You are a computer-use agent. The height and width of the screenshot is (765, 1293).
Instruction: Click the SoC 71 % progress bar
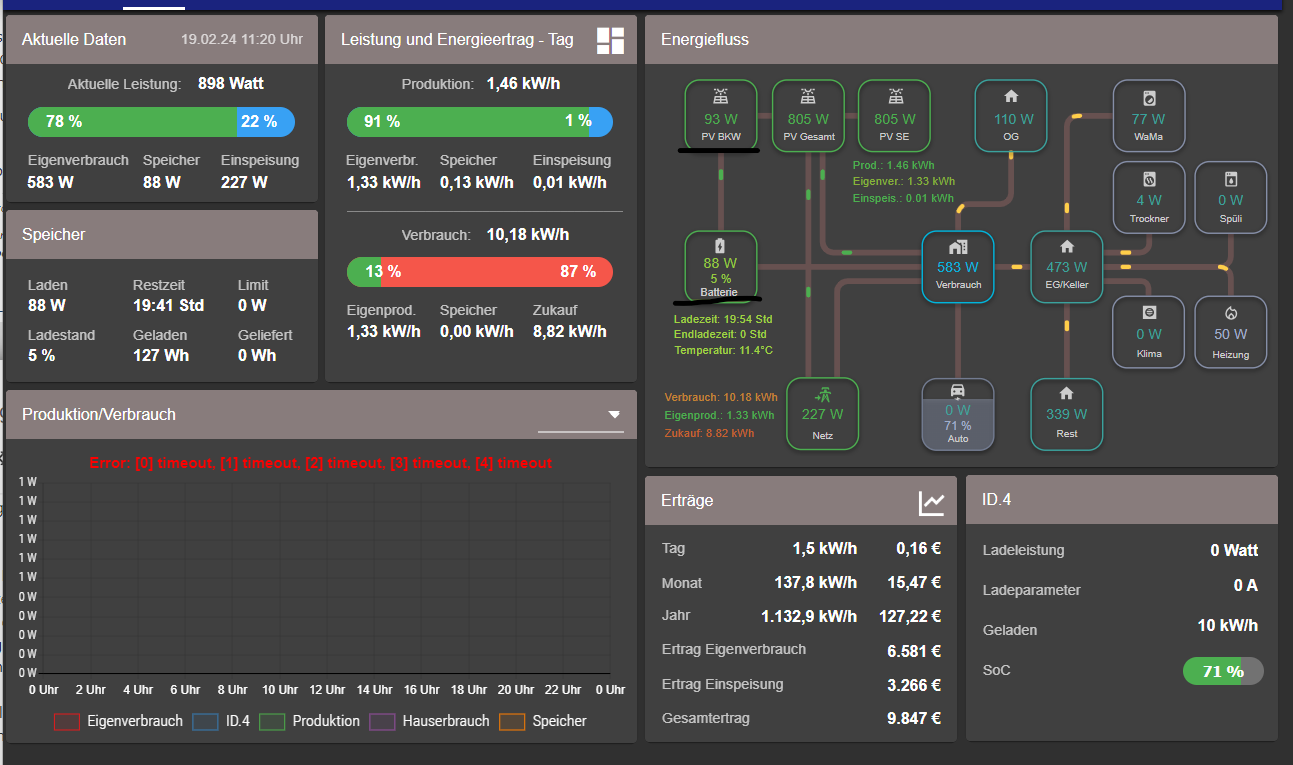[1222, 671]
